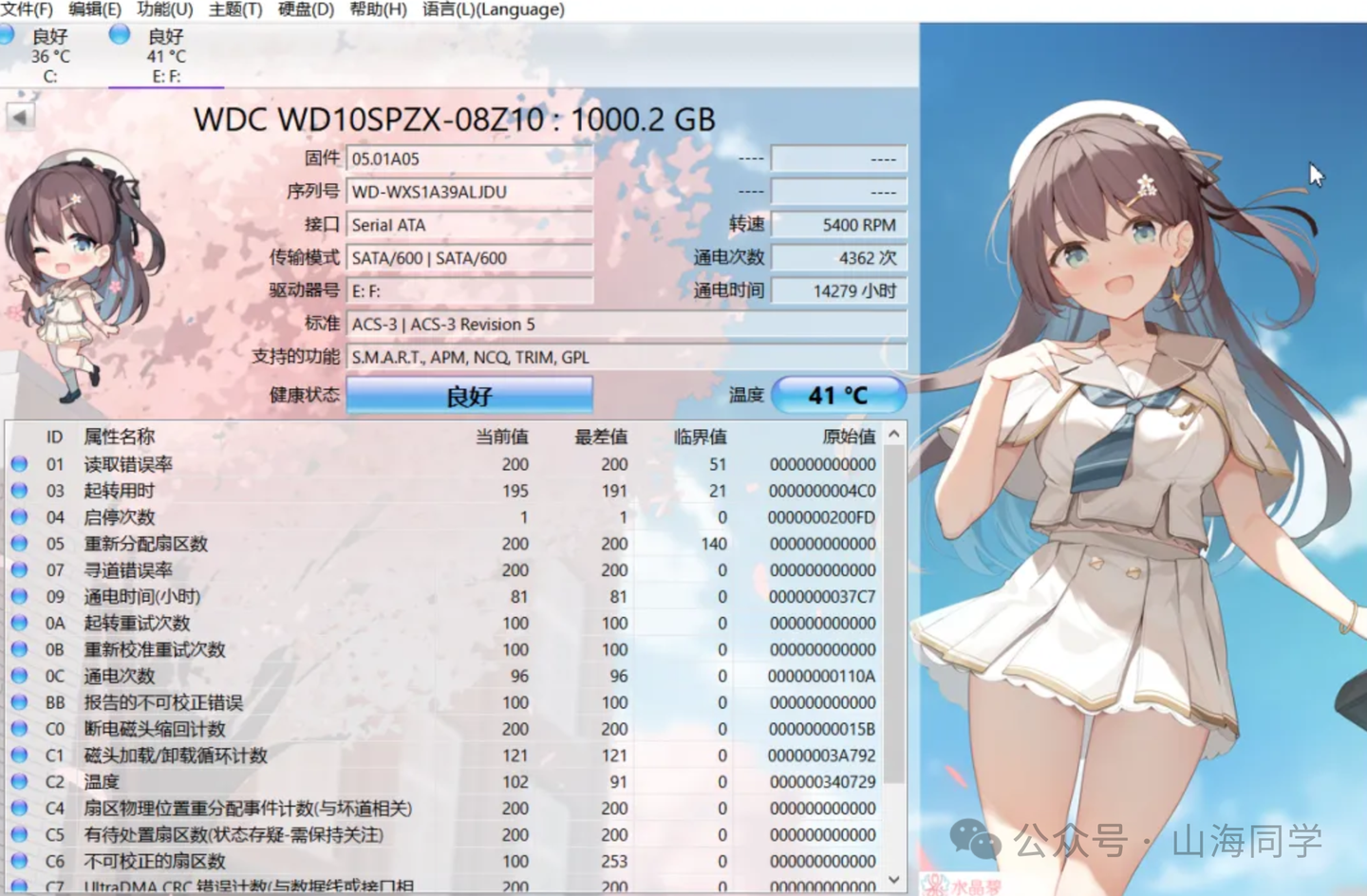Click the transfer mode field SATA/600
Viewport: 1367px width, 896px height.
point(469,257)
